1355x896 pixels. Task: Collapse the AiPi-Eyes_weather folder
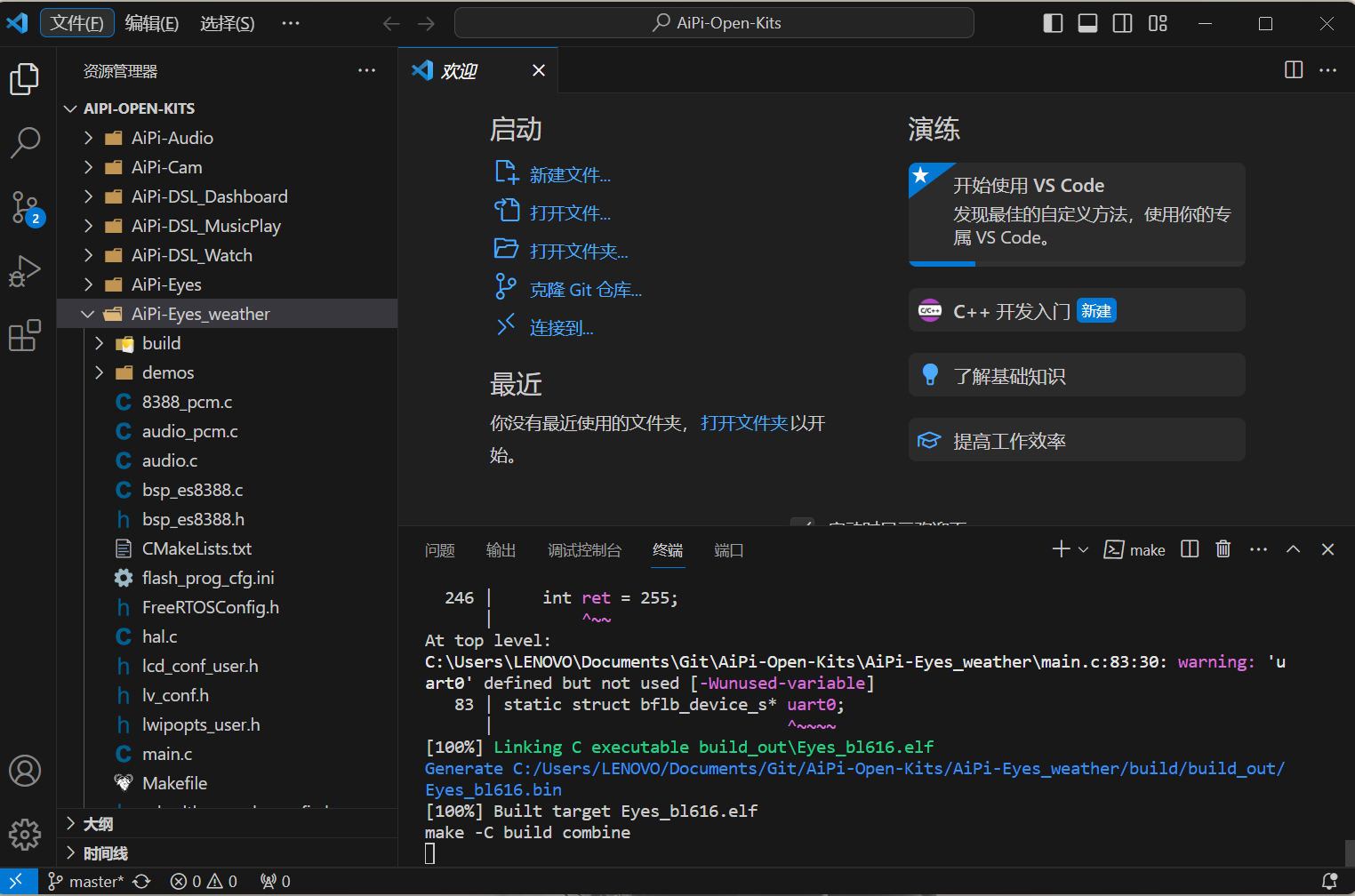pos(228,314)
